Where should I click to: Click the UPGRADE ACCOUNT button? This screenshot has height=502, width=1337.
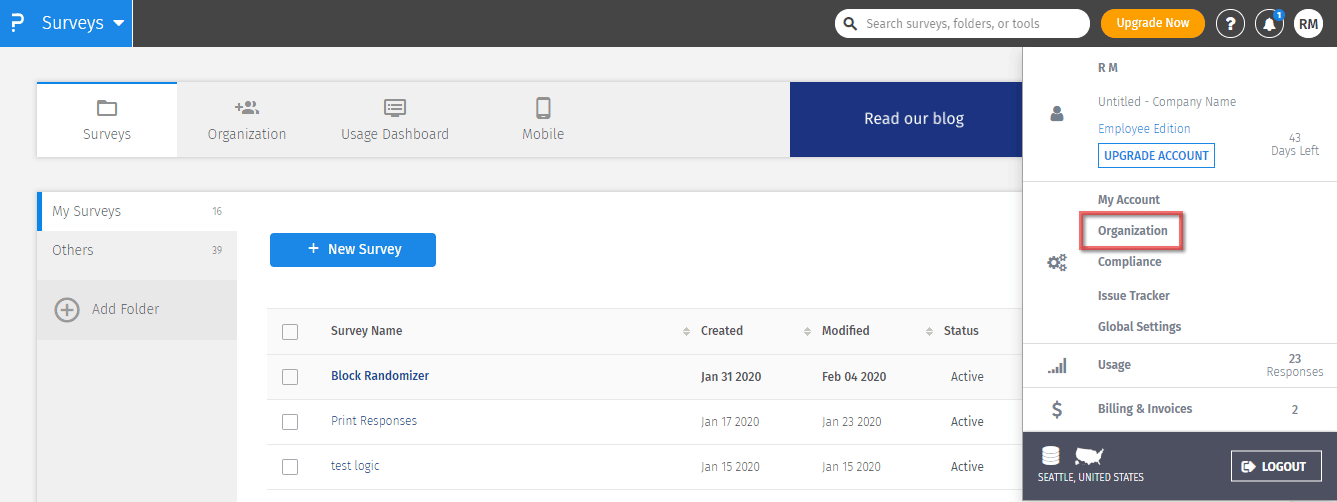[x=1156, y=156]
